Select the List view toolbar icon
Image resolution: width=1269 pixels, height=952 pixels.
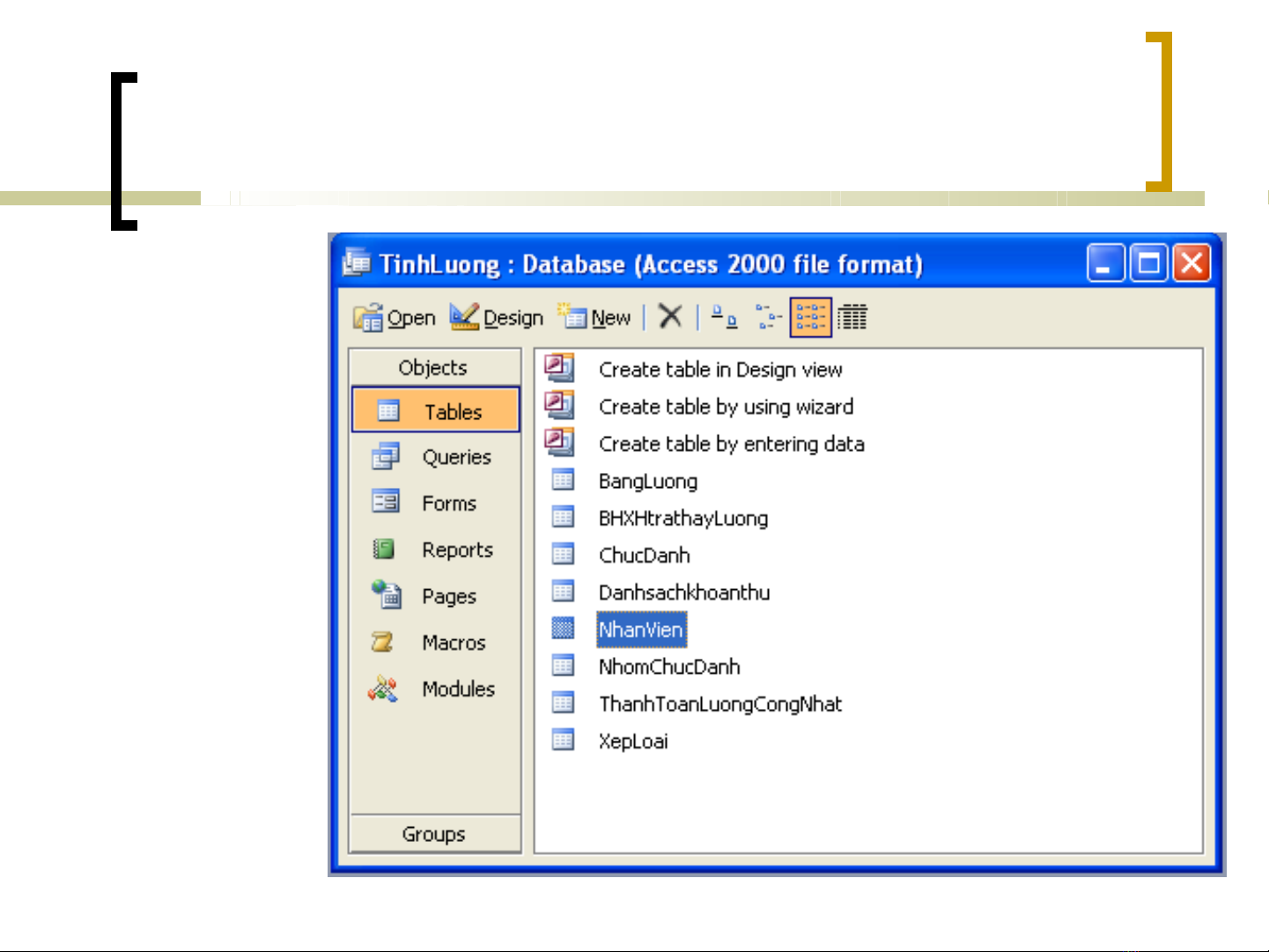(x=810, y=317)
